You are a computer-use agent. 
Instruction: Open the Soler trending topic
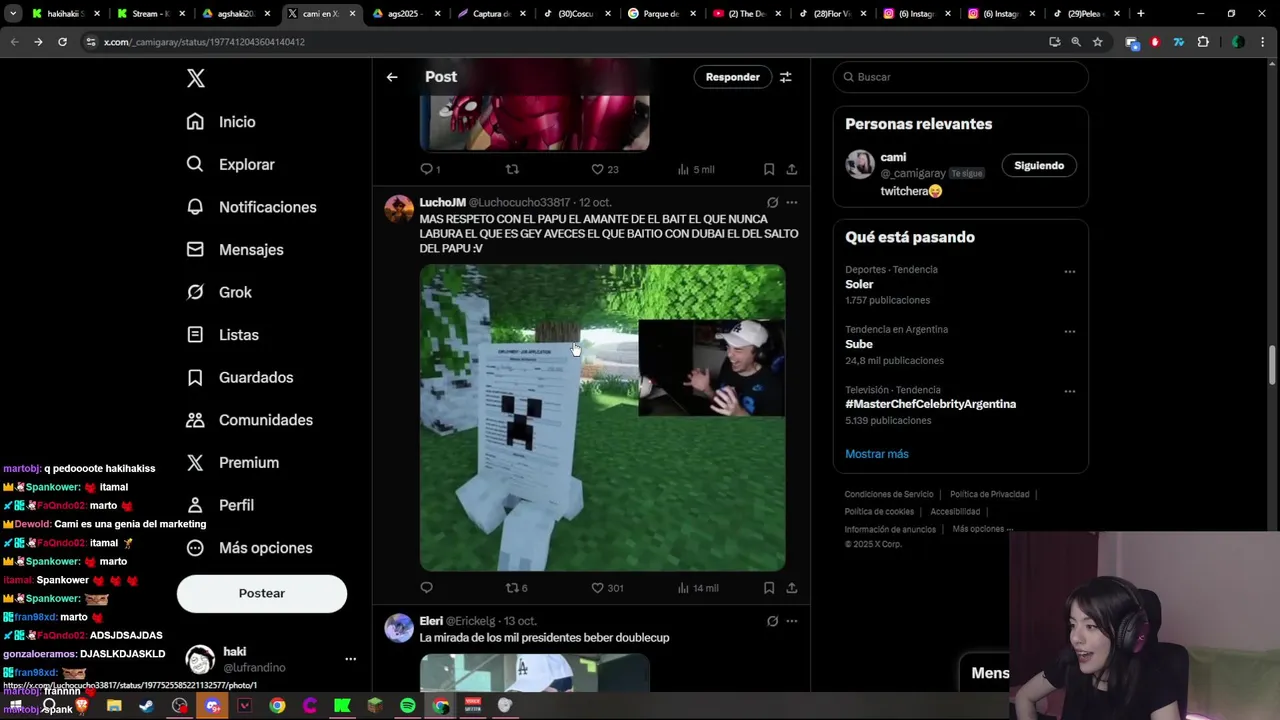tap(859, 284)
